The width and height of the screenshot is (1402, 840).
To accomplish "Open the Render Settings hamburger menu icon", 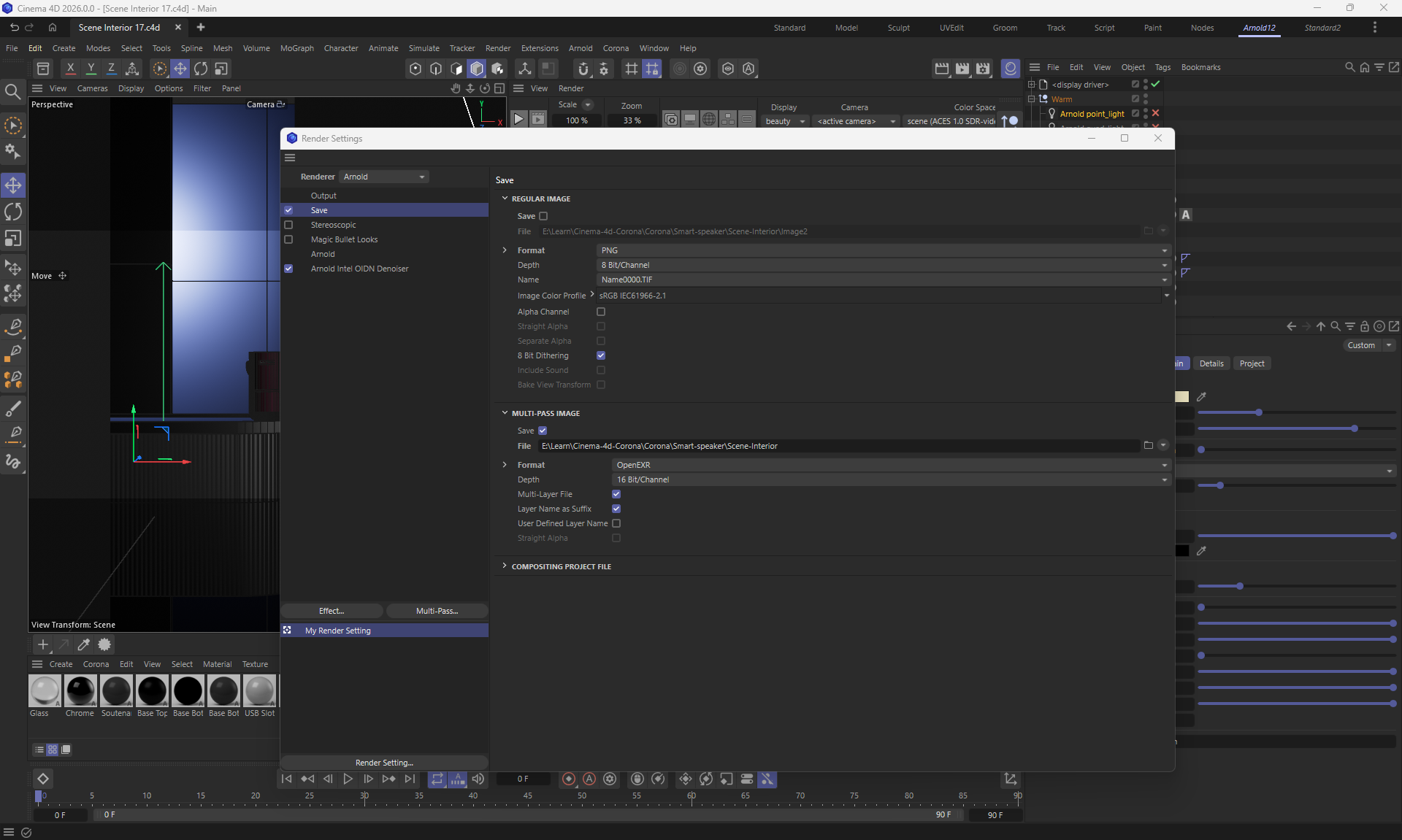I will [290, 158].
